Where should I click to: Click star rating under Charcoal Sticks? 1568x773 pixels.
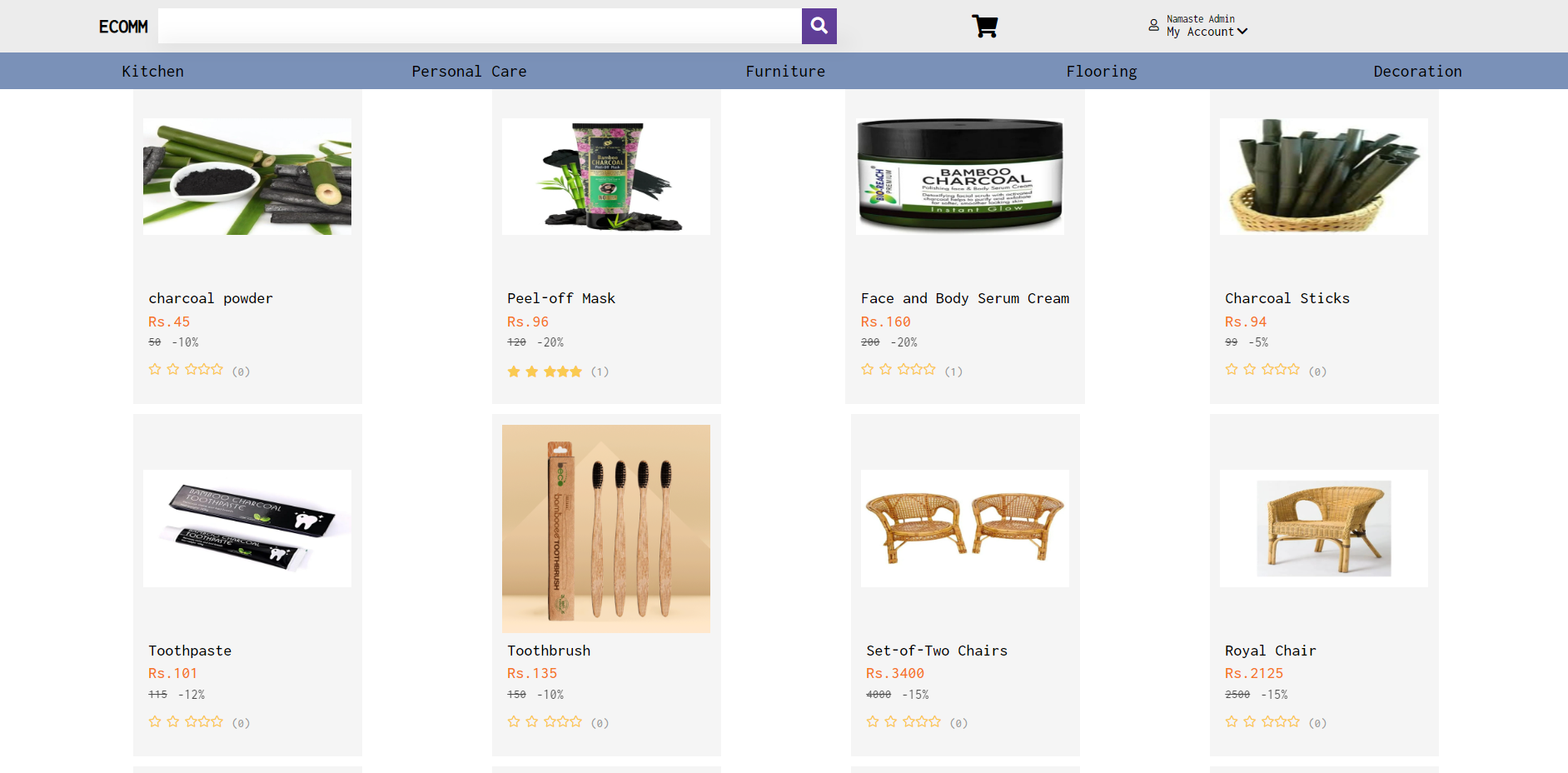tap(1262, 369)
